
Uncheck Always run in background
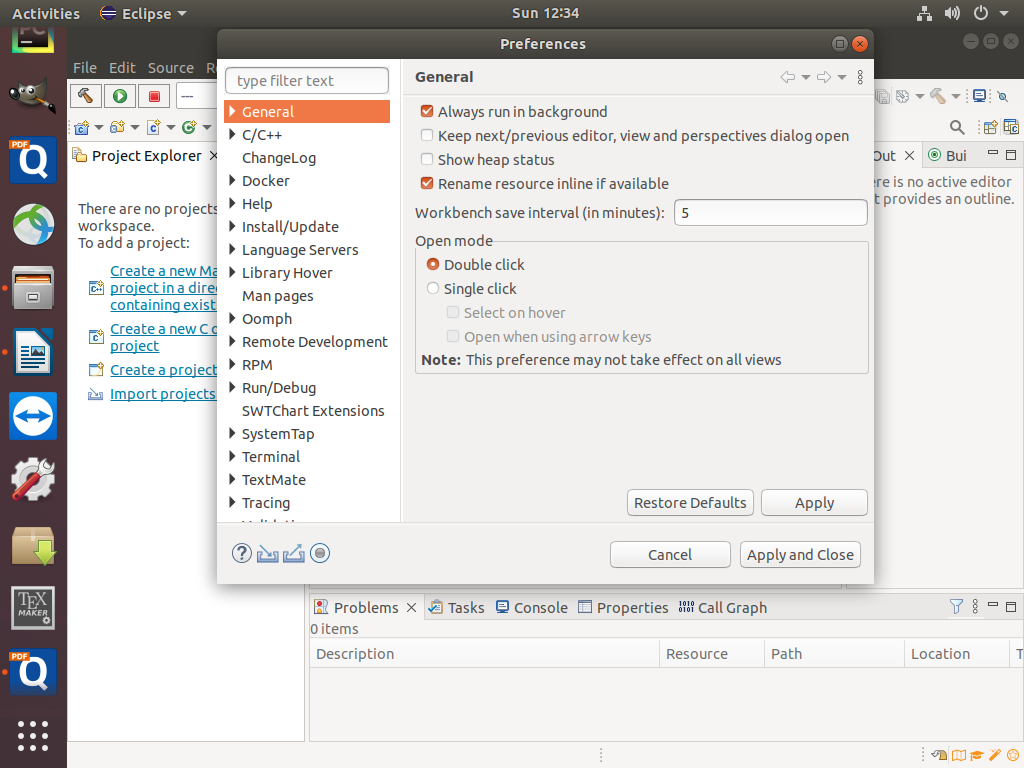click(x=427, y=112)
